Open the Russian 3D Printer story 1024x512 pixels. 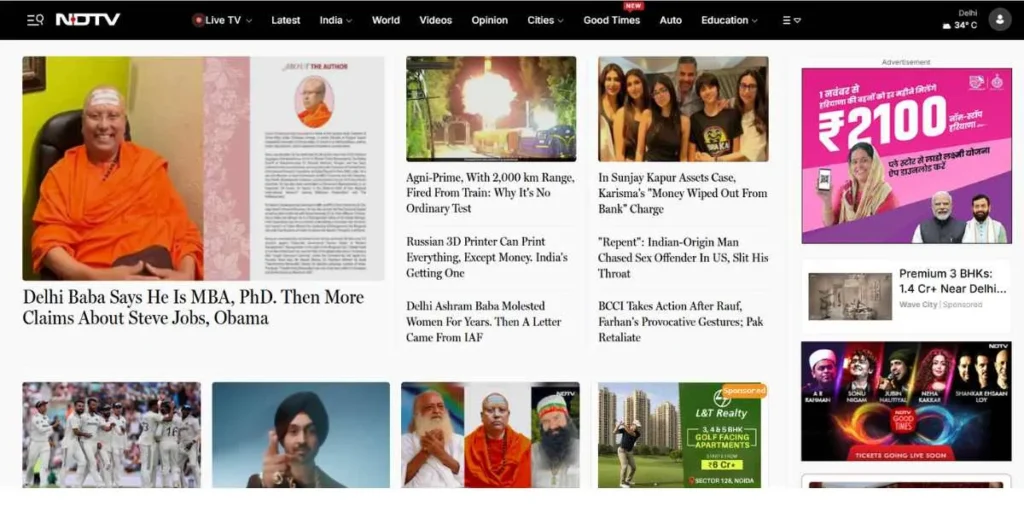click(x=486, y=257)
